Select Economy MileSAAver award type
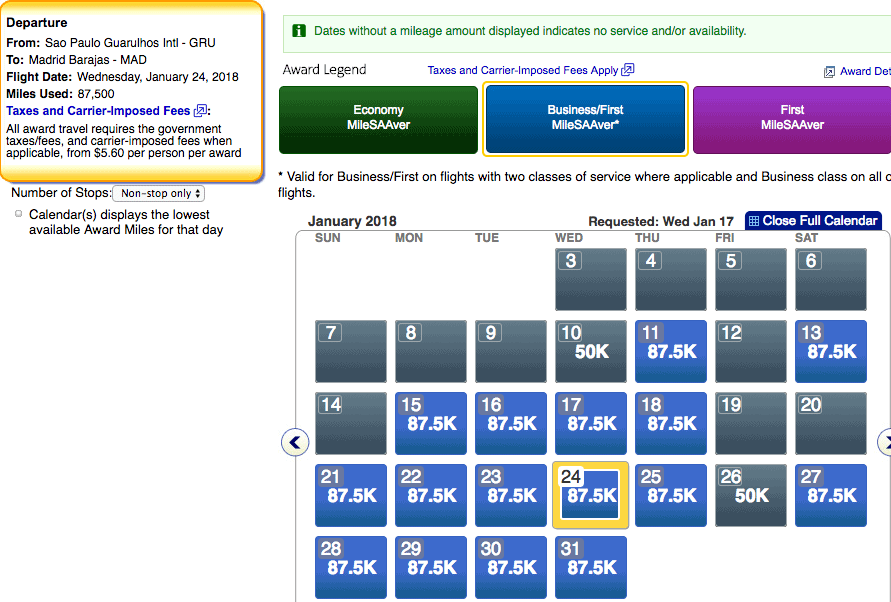Image resolution: width=891 pixels, height=602 pixels. 378,119
